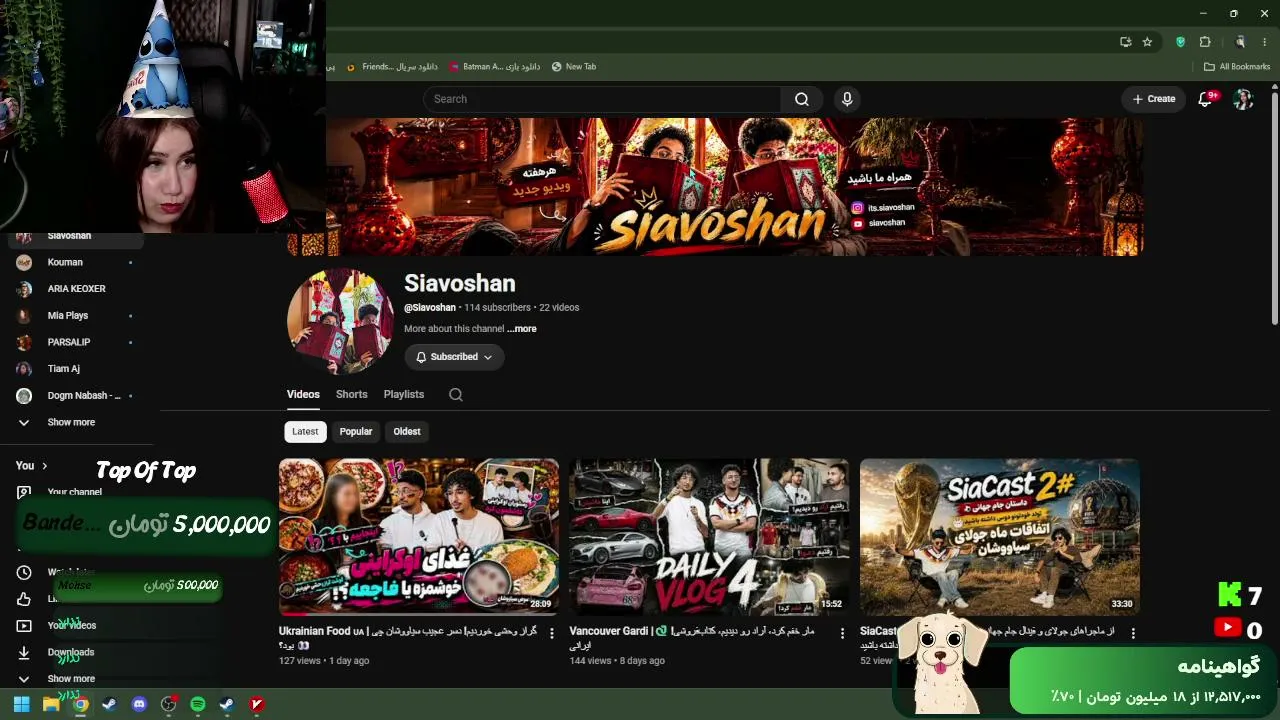Viewport: 1280px width, 720px height.
Task: Open the SiaCast 2# video thumbnail
Action: tap(1000, 537)
